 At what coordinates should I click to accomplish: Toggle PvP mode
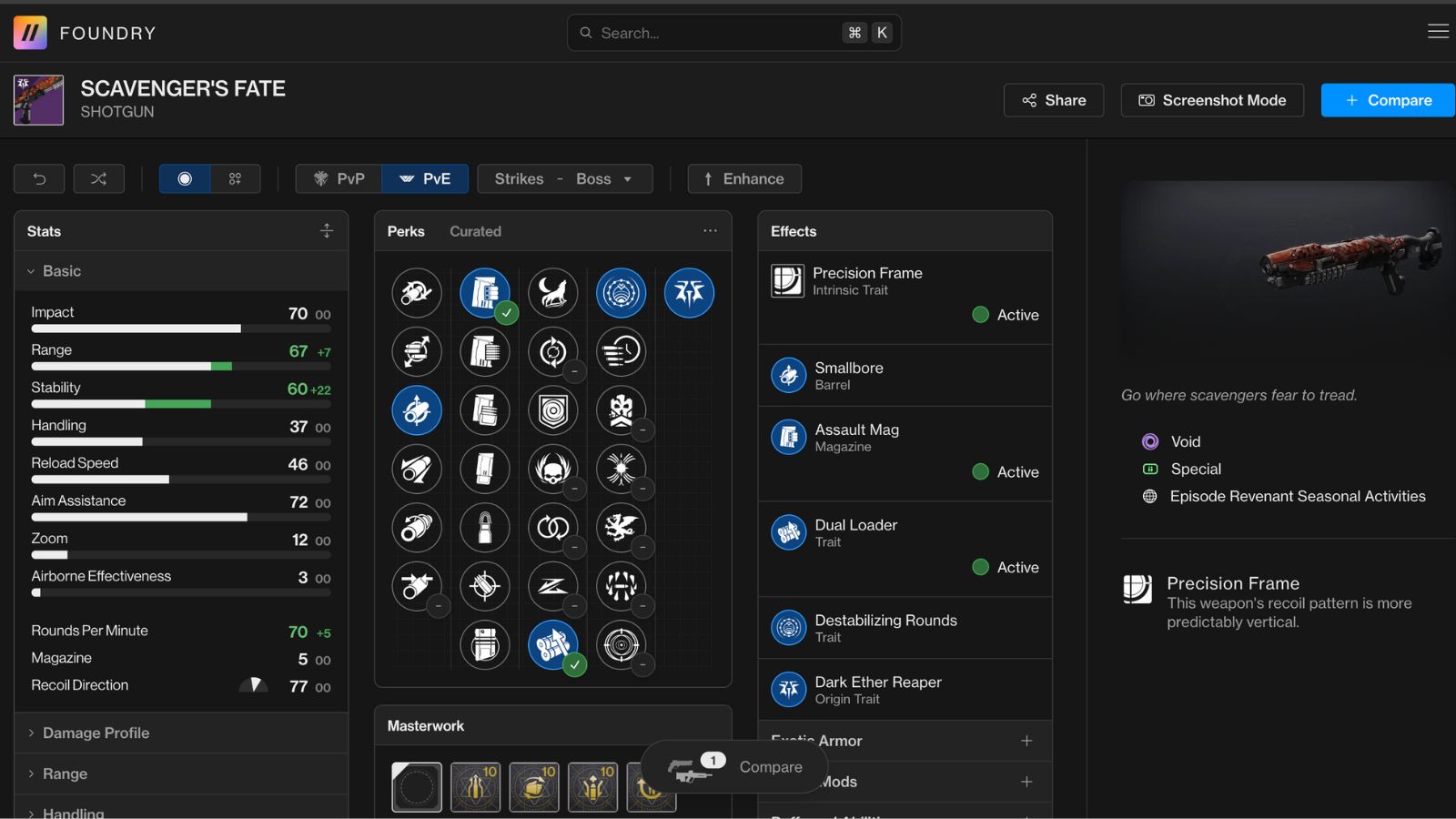pyautogui.click(x=339, y=178)
